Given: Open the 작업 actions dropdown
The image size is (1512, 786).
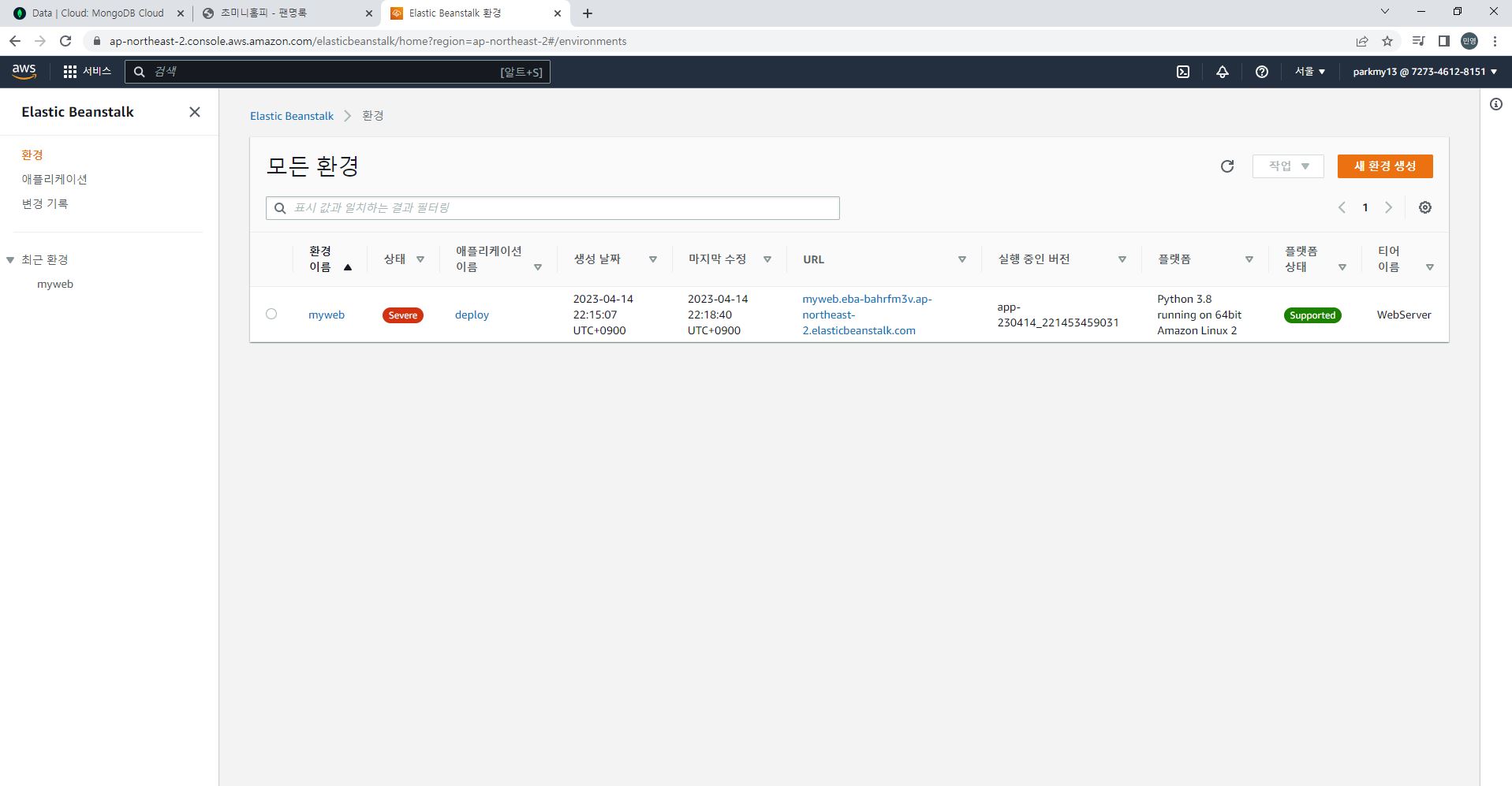Looking at the screenshot, I should pos(1288,166).
